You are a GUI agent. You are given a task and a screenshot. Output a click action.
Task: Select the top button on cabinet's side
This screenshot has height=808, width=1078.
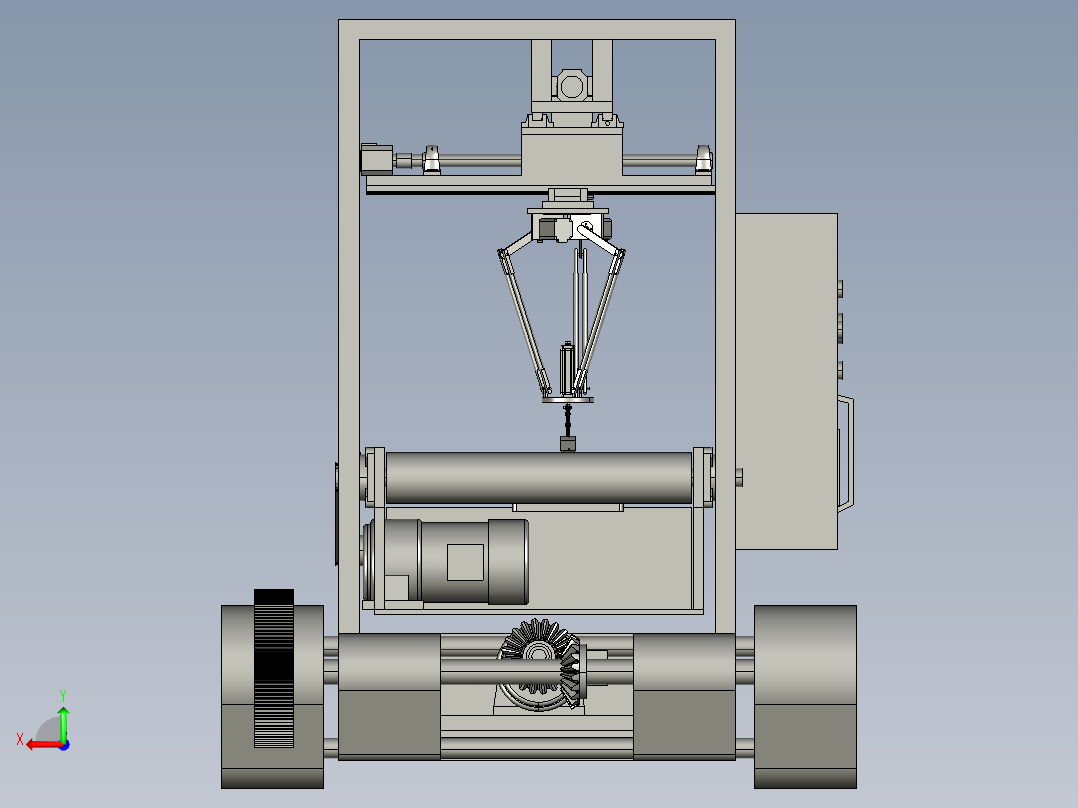(840, 289)
